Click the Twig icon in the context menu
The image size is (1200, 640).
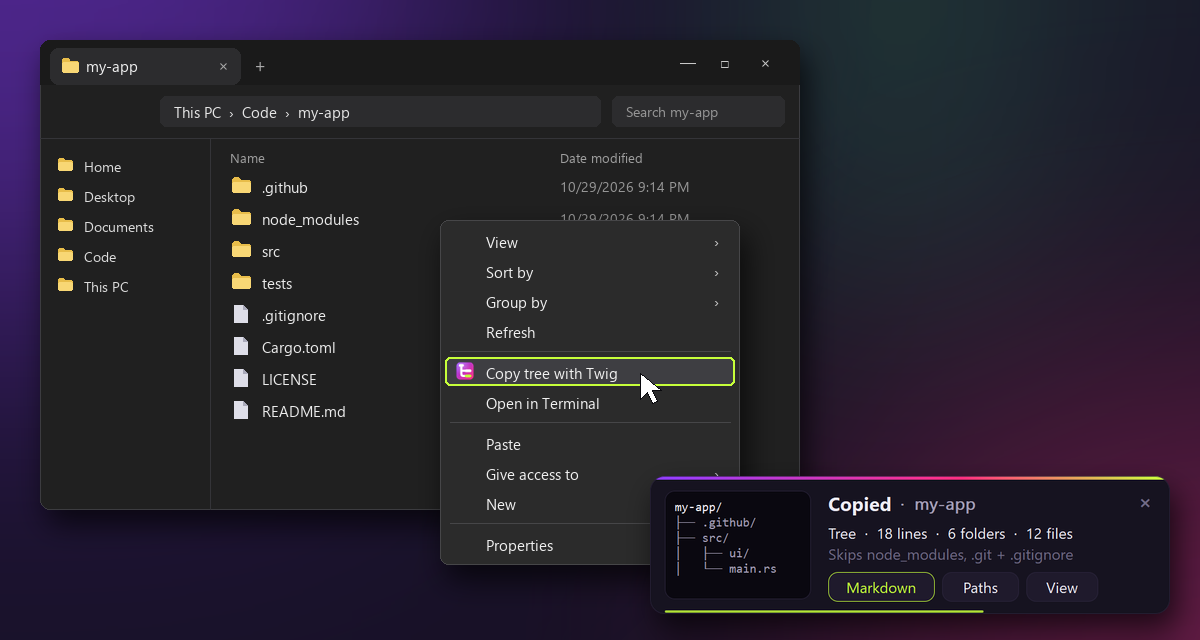(465, 372)
